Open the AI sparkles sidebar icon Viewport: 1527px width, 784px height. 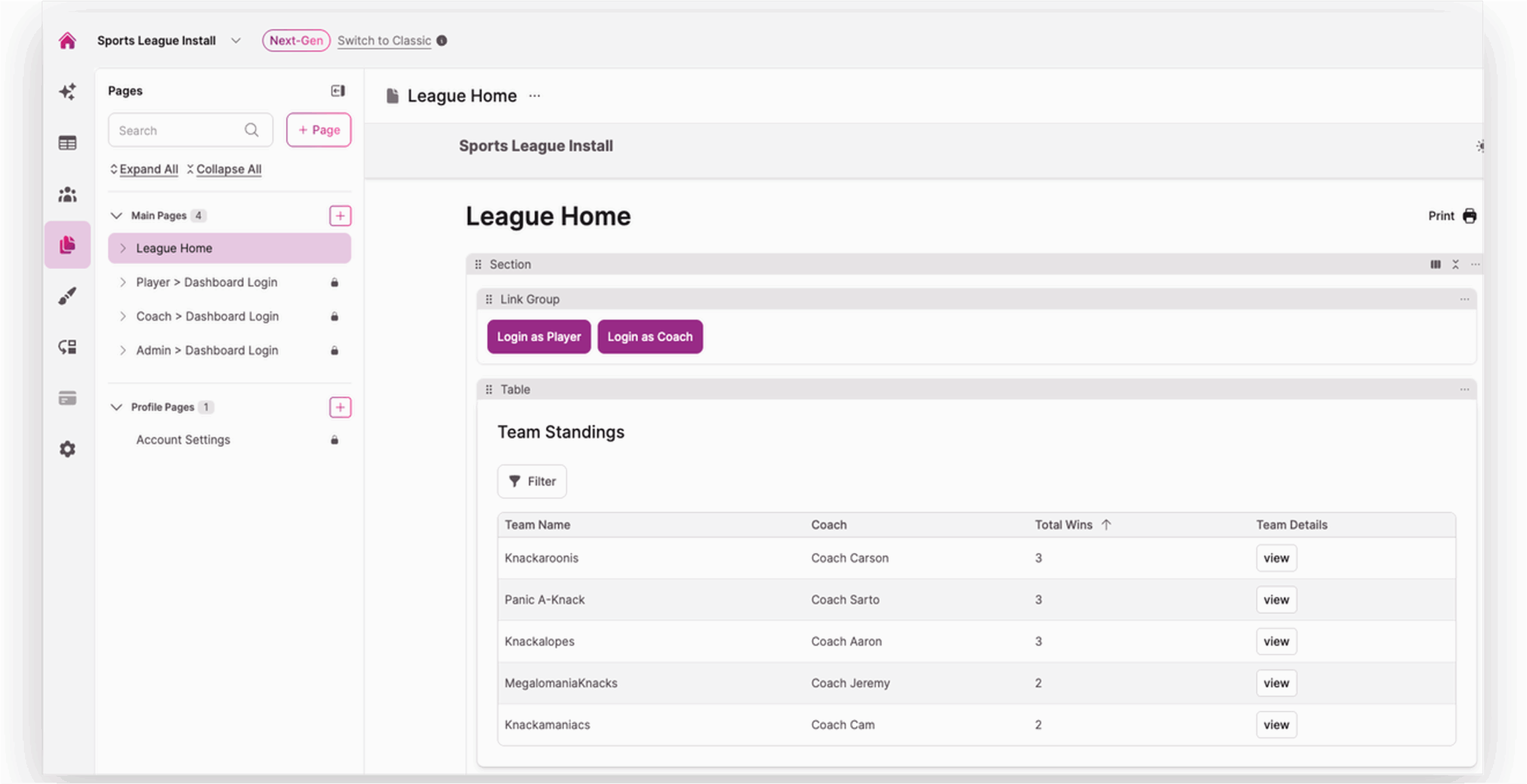click(67, 91)
